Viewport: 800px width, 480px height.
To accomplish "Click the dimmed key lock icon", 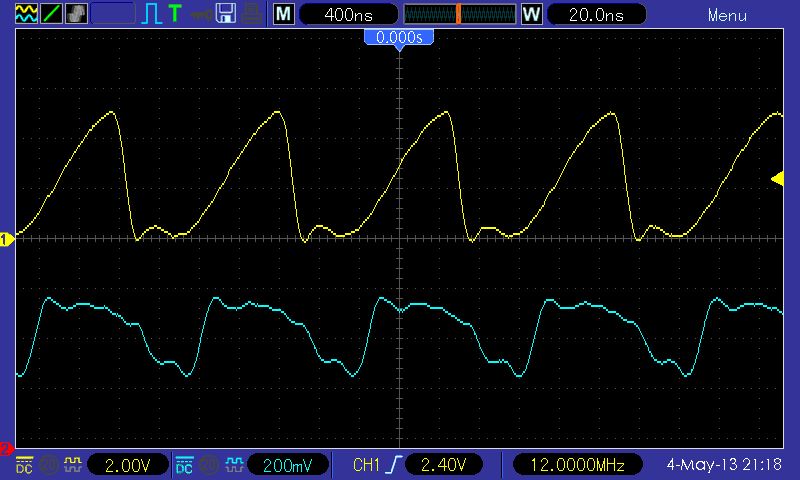I will tap(201, 15).
